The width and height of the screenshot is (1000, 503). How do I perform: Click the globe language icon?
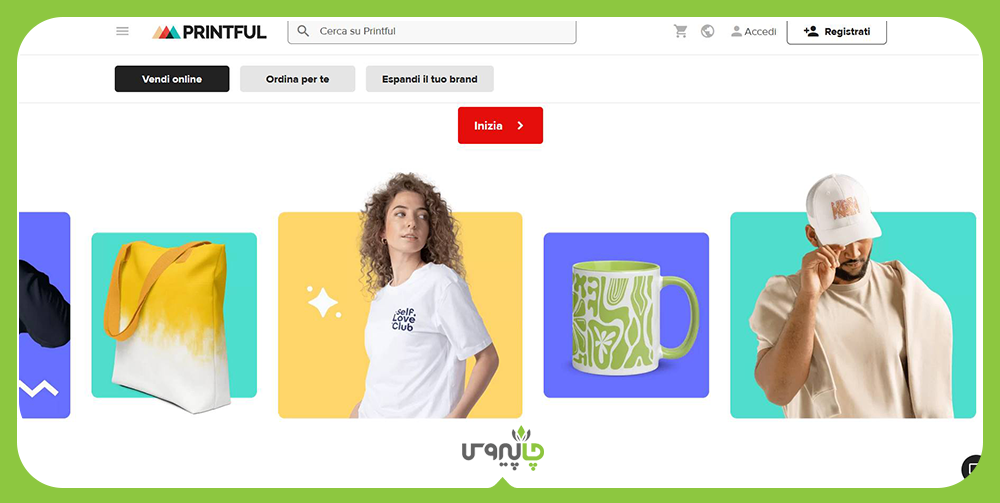click(x=707, y=31)
